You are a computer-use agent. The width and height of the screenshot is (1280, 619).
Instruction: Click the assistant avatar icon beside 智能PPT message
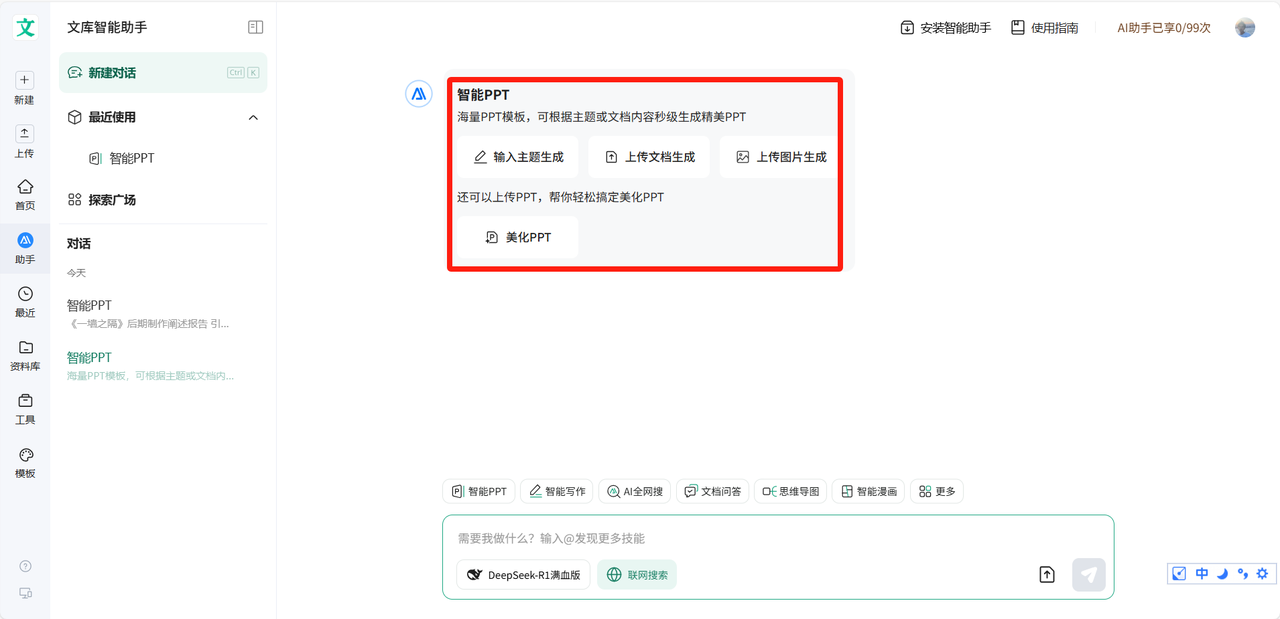tap(418, 93)
